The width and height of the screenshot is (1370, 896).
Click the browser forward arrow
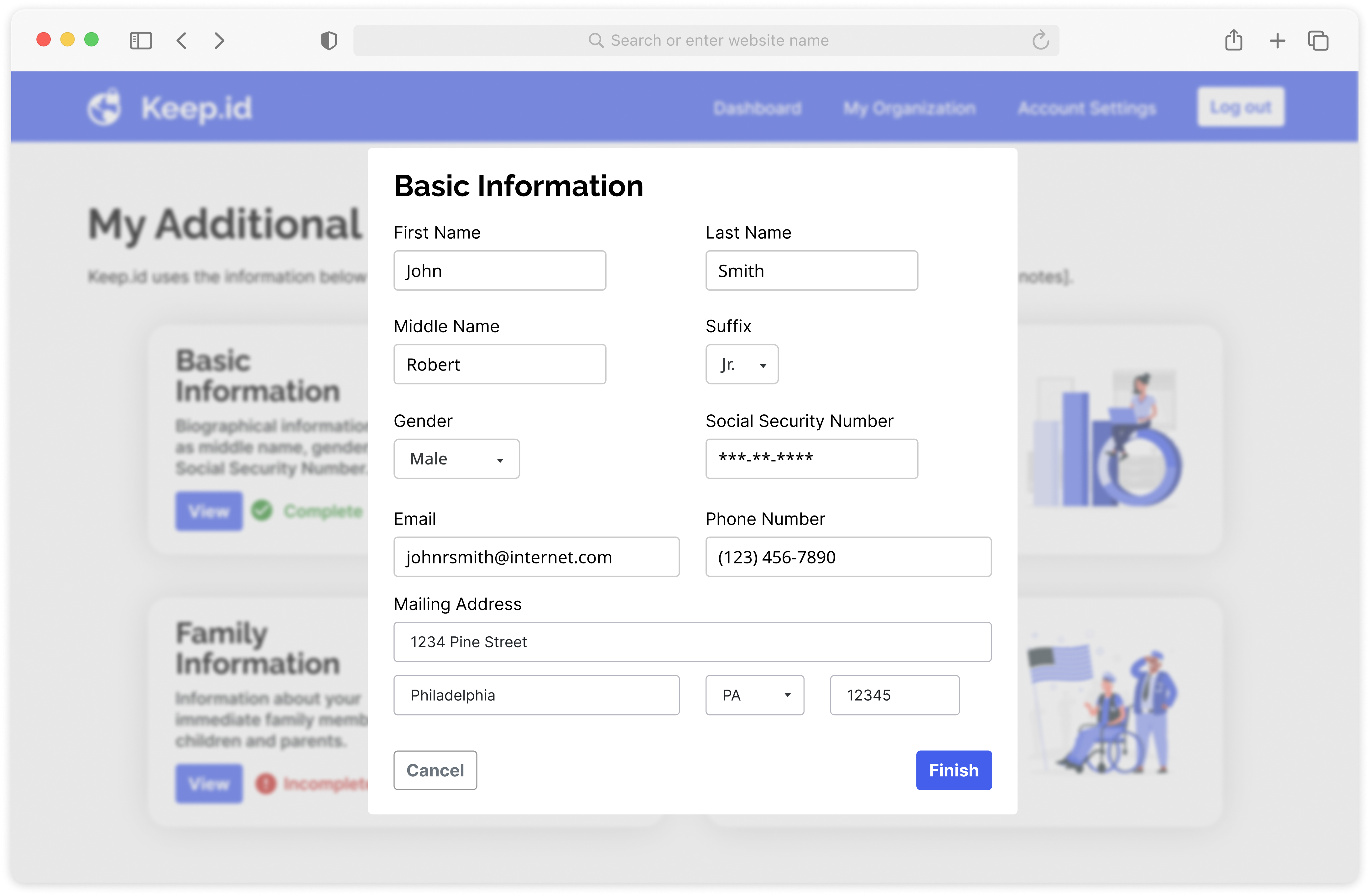coord(219,40)
